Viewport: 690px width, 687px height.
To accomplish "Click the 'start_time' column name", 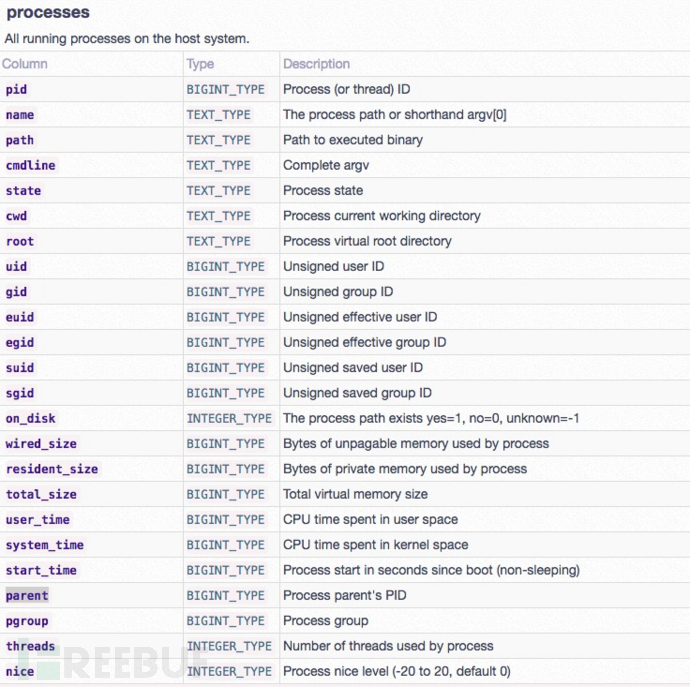I will coord(41,570).
